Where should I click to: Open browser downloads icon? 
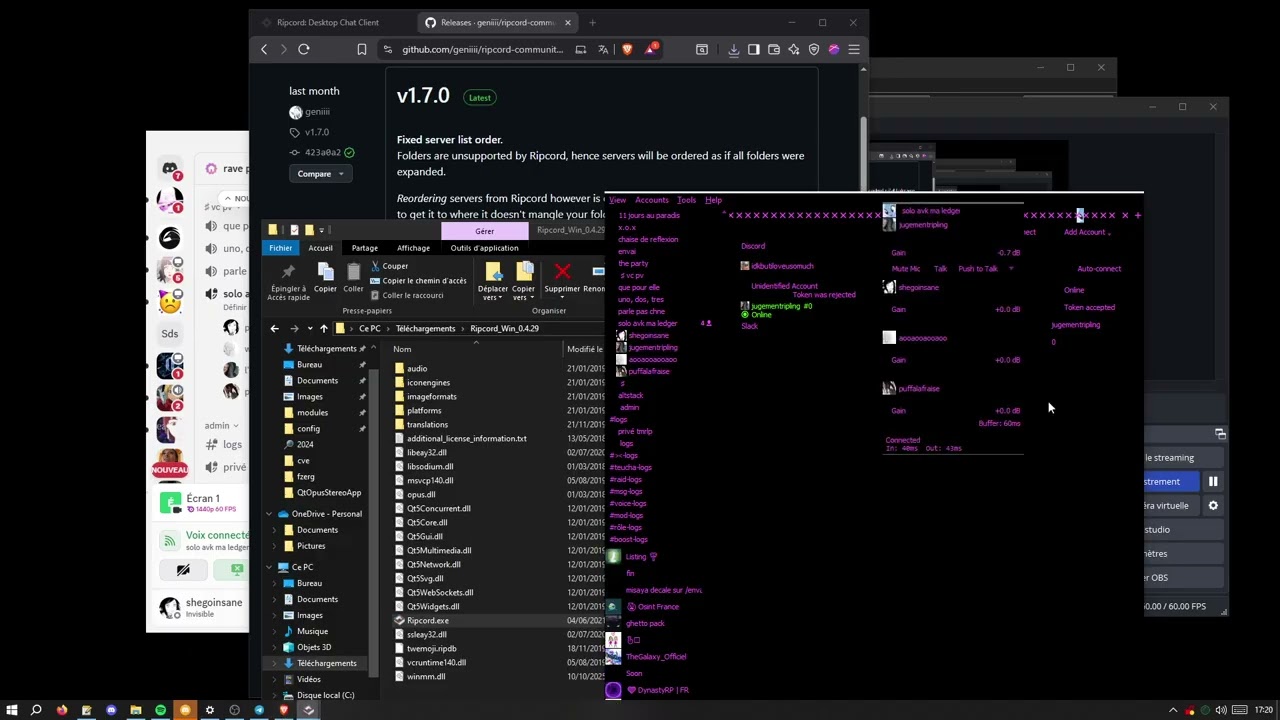click(733, 49)
